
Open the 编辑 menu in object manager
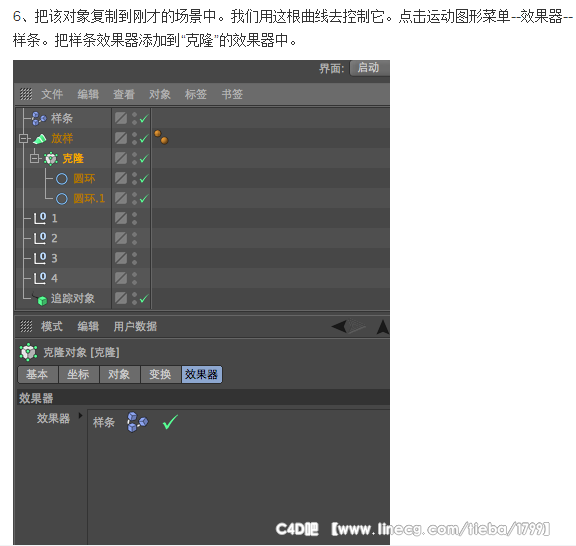pos(88,94)
